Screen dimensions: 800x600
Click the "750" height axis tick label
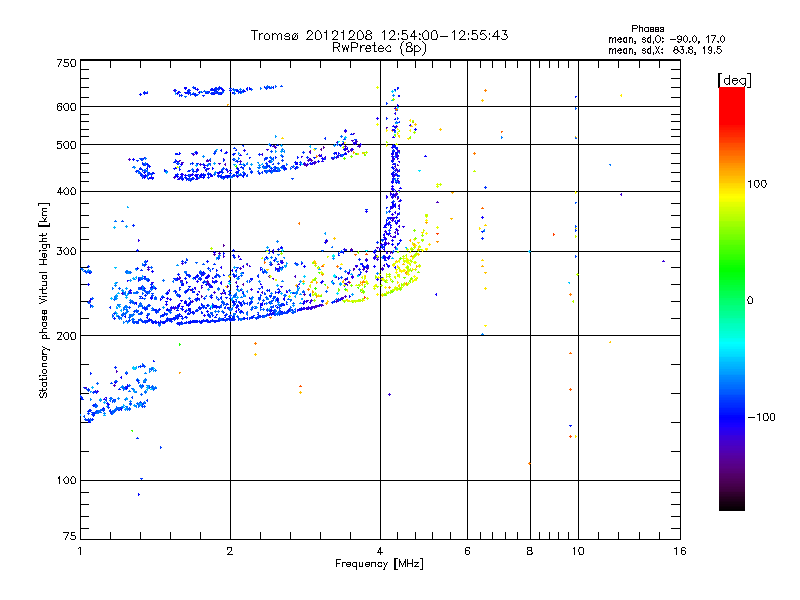click(x=66, y=63)
